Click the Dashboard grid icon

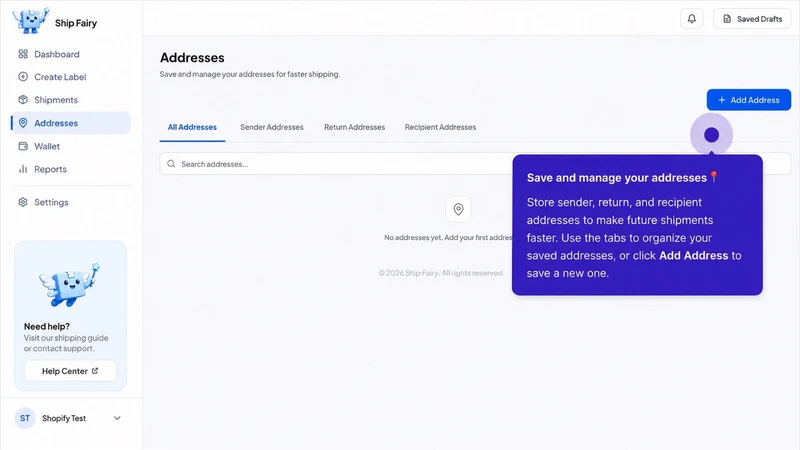click(x=23, y=54)
